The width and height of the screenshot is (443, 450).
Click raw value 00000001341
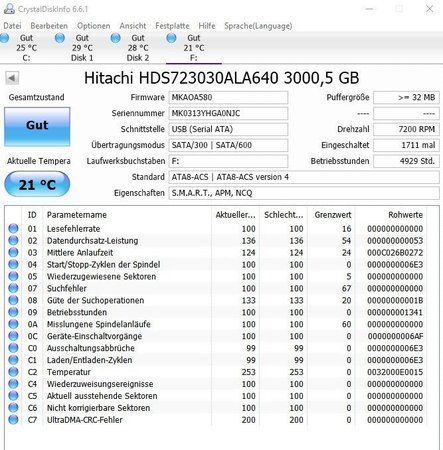(395, 312)
